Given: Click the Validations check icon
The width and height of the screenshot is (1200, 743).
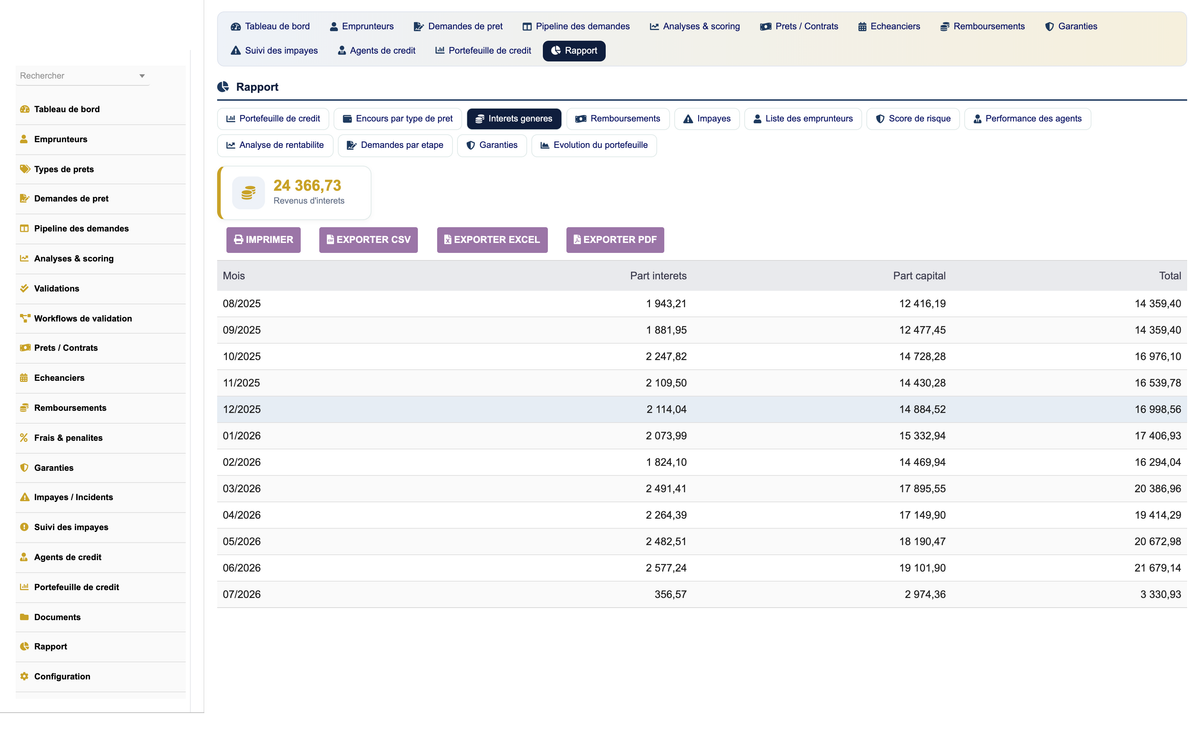Looking at the screenshot, I should (x=24, y=288).
